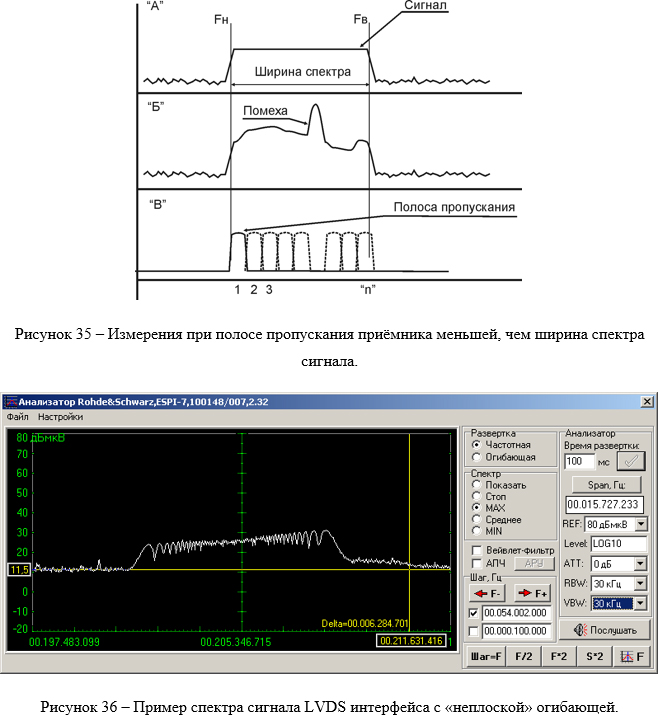This screenshot has width=658, height=715.
Task: Close the Rohde&Schwarz analyzer window
Action: 647,402
